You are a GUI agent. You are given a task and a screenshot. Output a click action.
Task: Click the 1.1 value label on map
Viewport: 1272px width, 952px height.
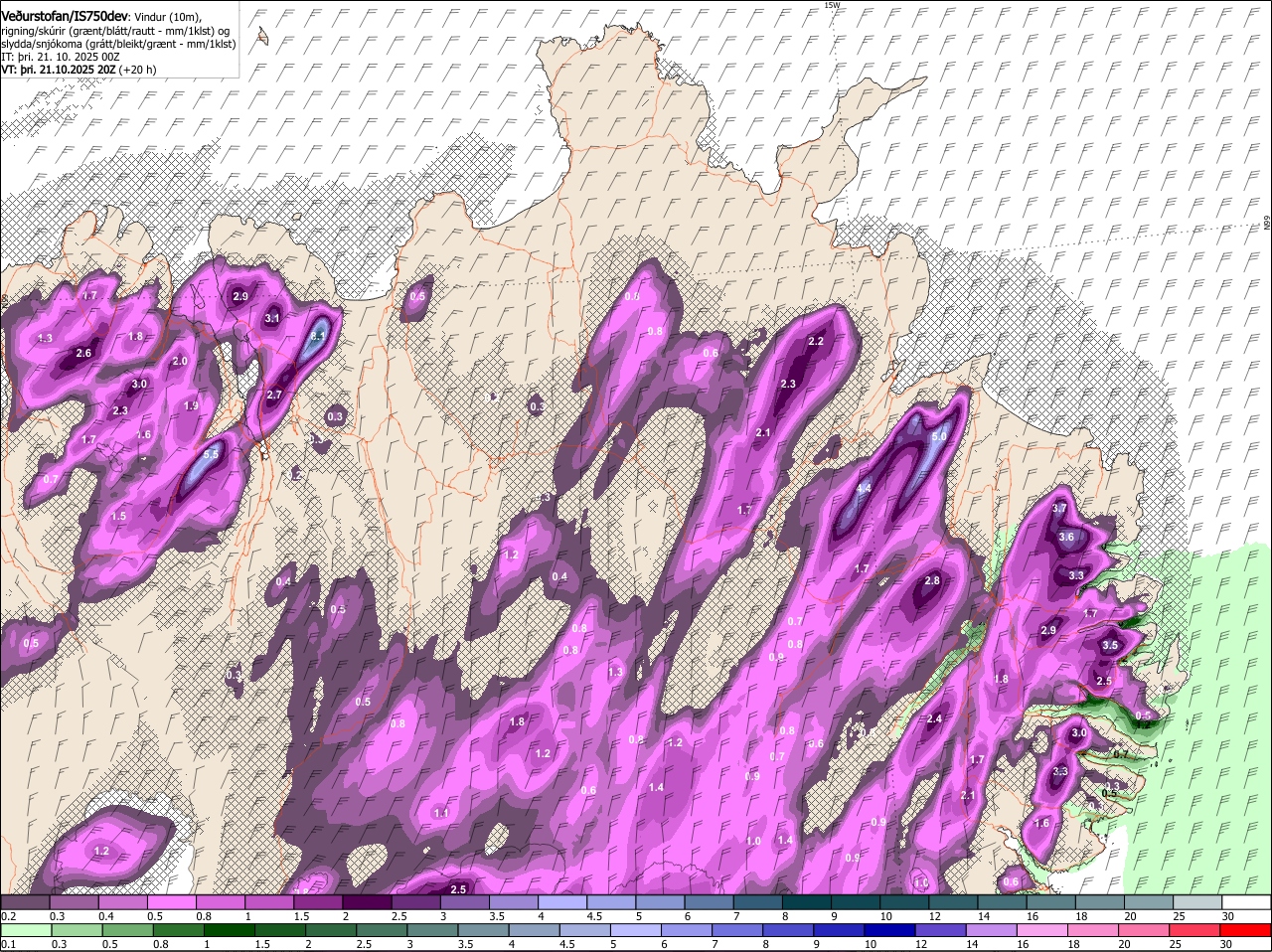coord(441,813)
